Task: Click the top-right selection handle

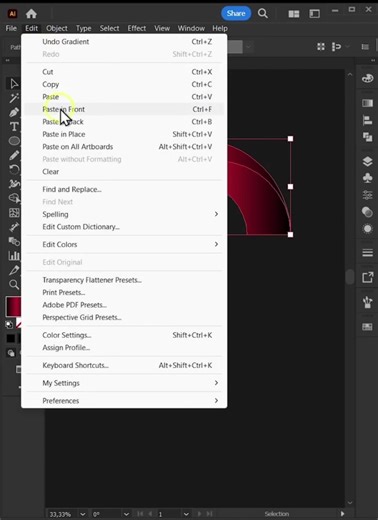Action: click(x=290, y=138)
